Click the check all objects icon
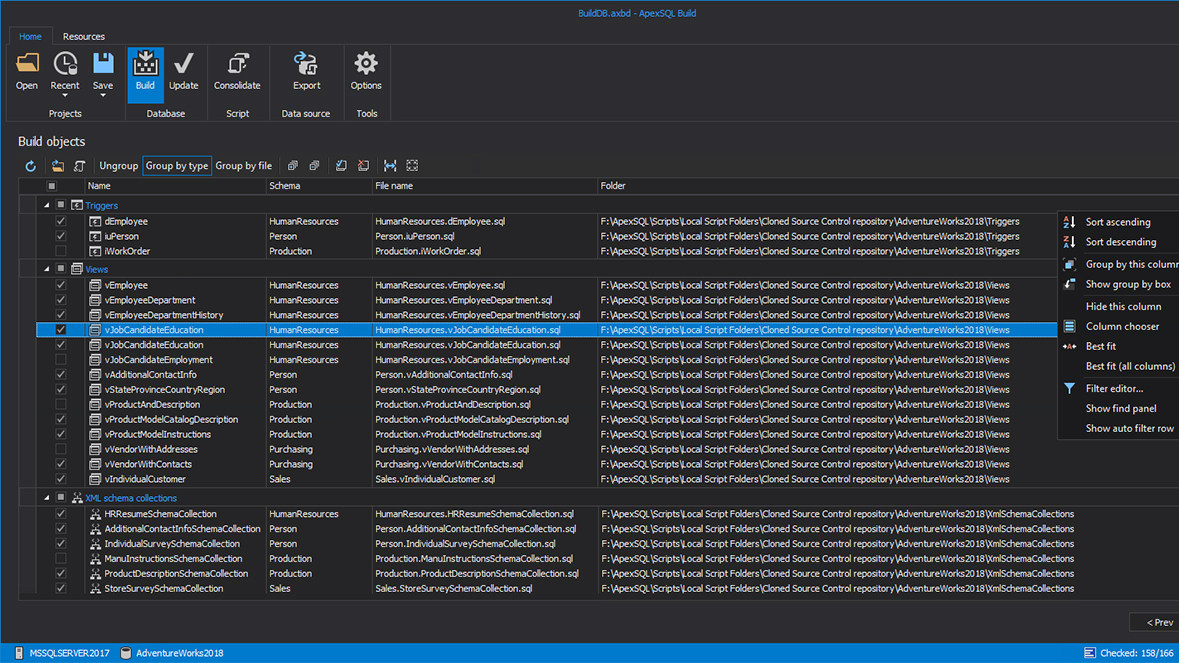The width and height of the screenshot is (1179, 663). (x=341, y=166)
